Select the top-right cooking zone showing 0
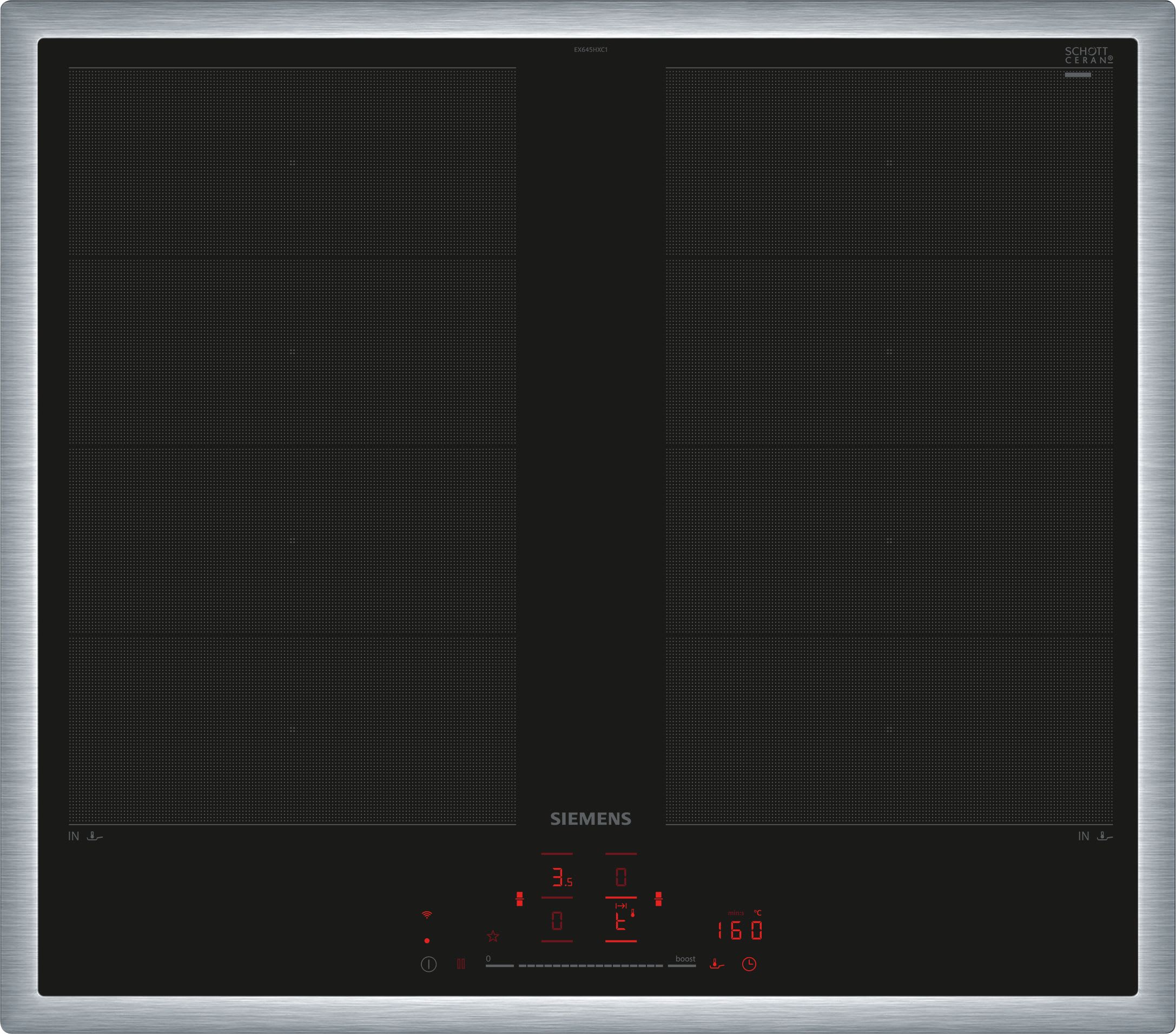The width and height of the screenshot is (1176, 1034). pyautogui.click(x=621, y=877)
